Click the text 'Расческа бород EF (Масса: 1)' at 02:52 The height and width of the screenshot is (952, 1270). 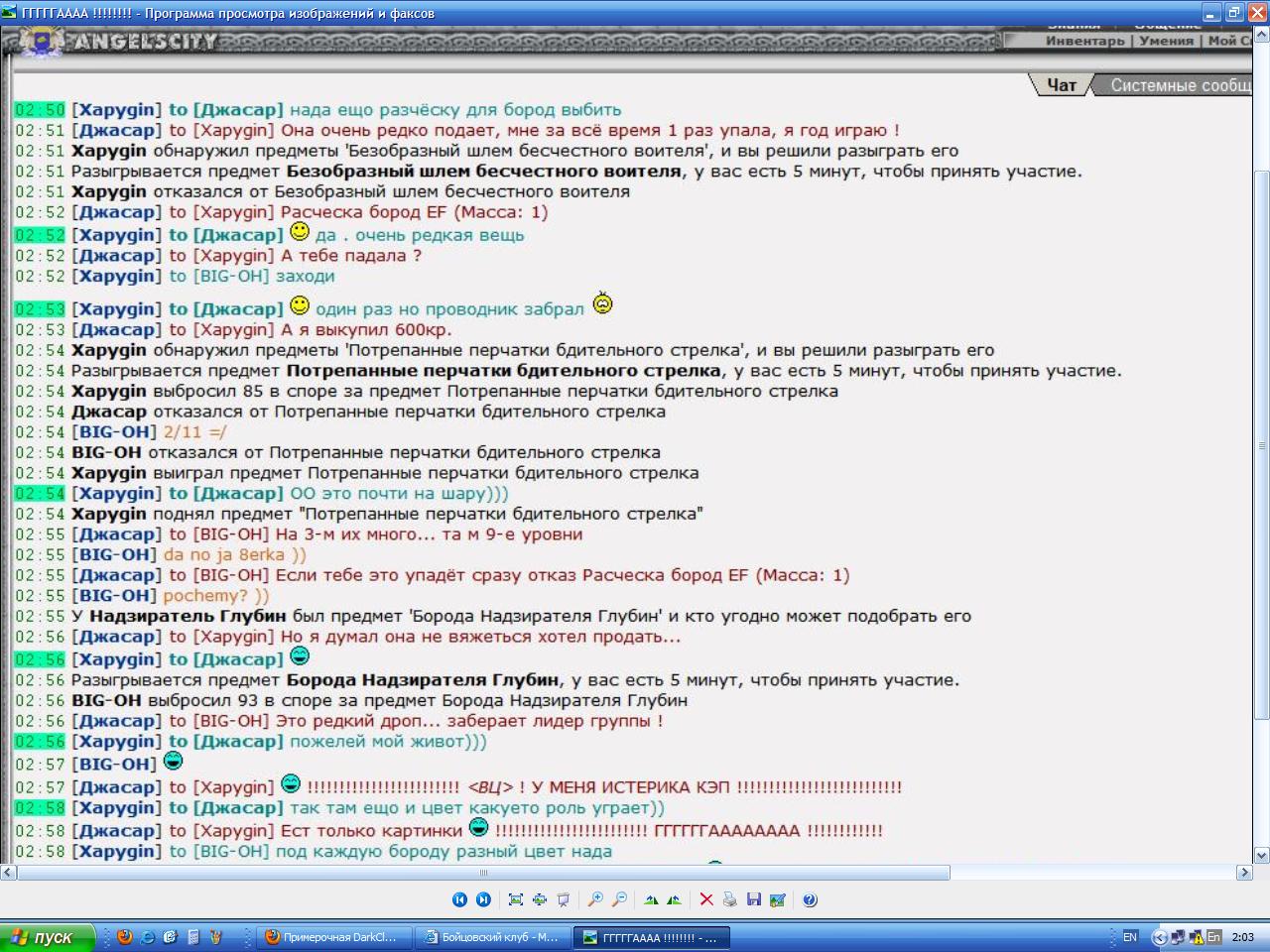(x=414, y=212)
